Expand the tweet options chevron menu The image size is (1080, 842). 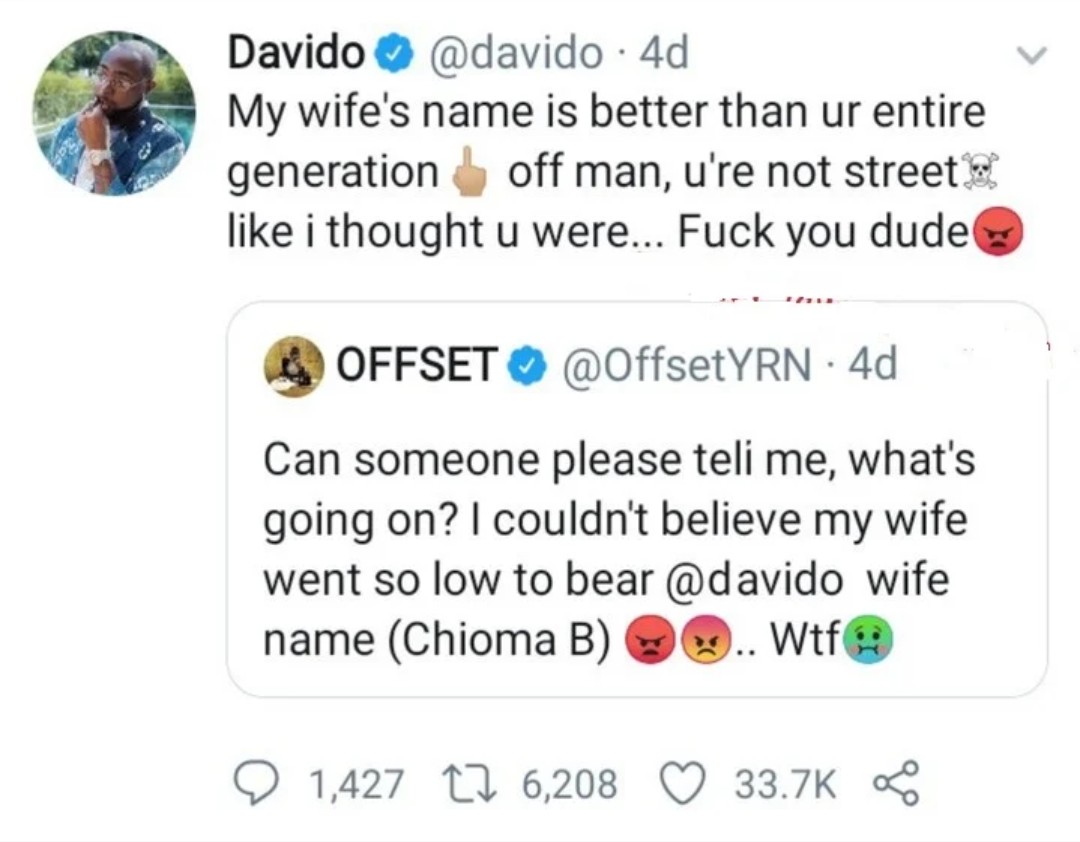(x=1030, y=56)
